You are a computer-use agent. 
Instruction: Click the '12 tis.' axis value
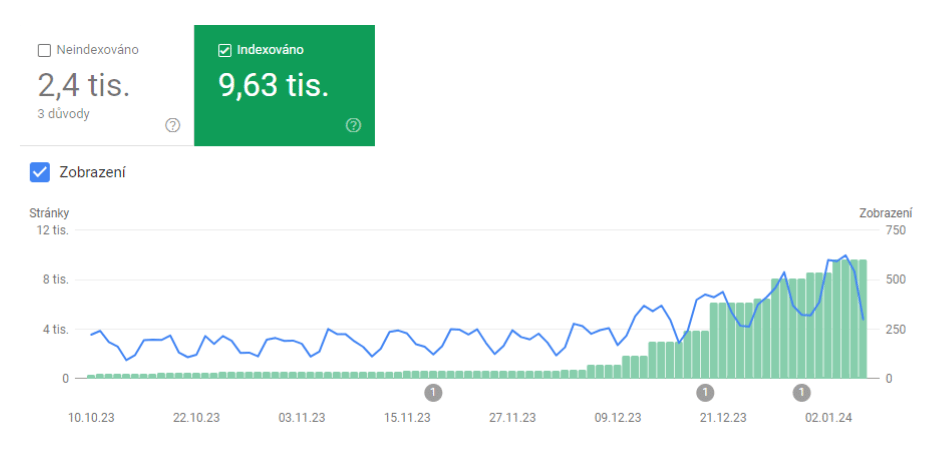coord(53,230)
